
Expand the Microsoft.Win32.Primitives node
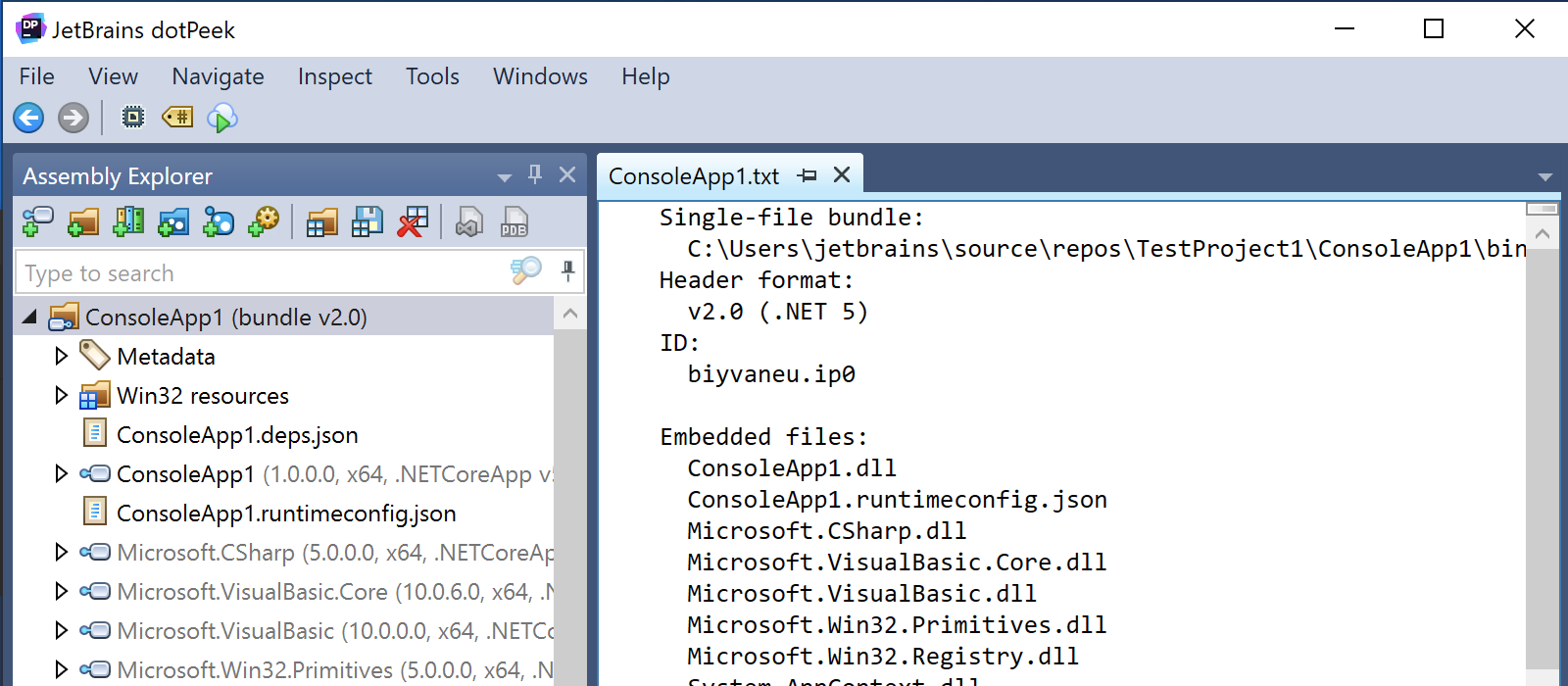point(61,669)
